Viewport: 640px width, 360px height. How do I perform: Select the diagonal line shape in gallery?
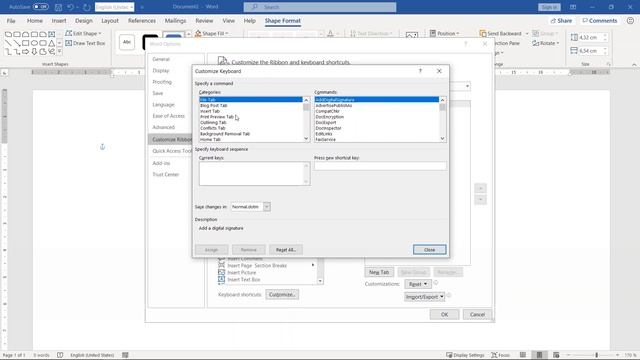click(8, 43)
